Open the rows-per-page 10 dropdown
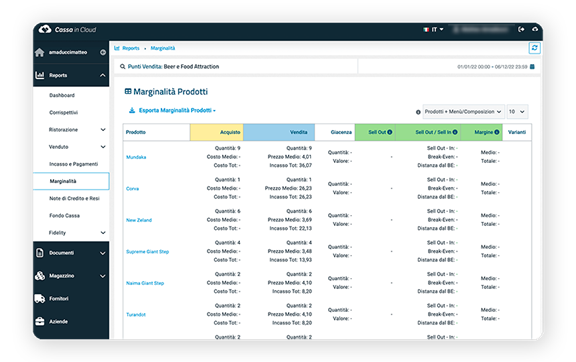The image size is (576, 362). point(517,111)
